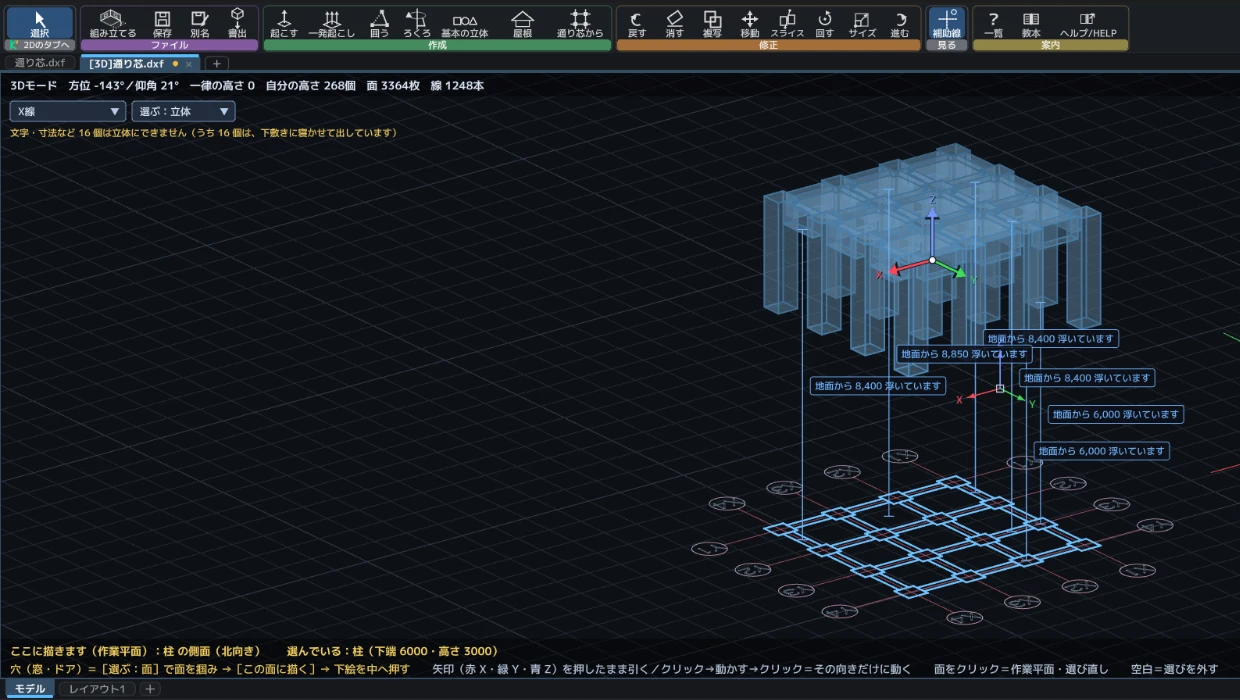Click the 修正 group label
Viewport: 1240px width, 700px height.
[x=768, y=45]
